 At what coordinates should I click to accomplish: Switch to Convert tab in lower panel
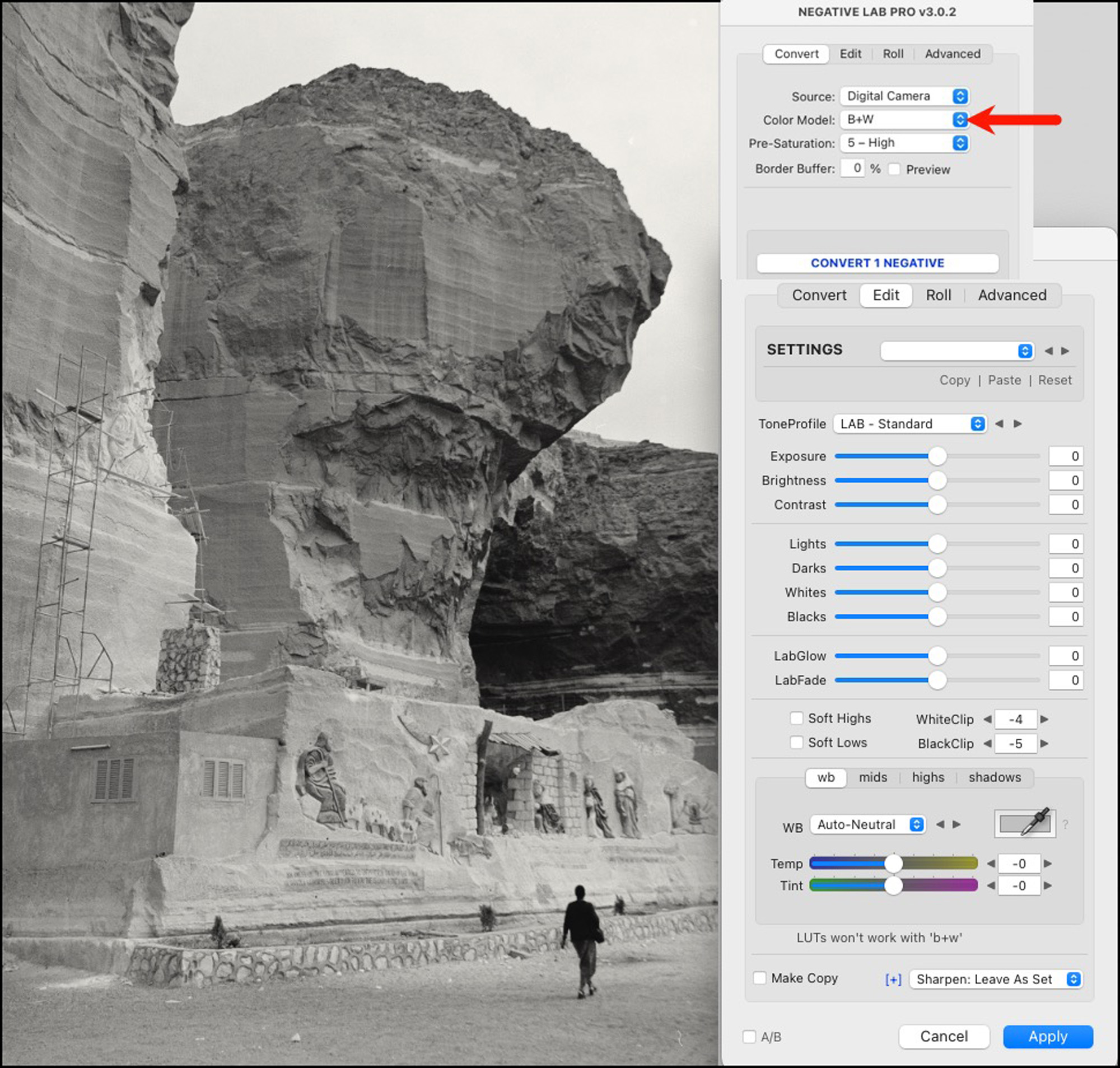(x=819, y=295)
